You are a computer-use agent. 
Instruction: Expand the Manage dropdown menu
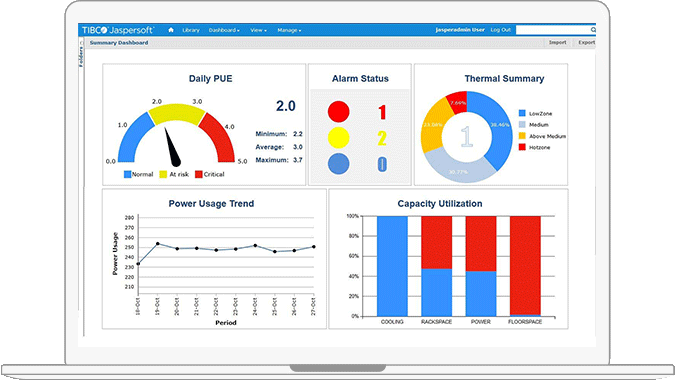[x=289, y=30]
